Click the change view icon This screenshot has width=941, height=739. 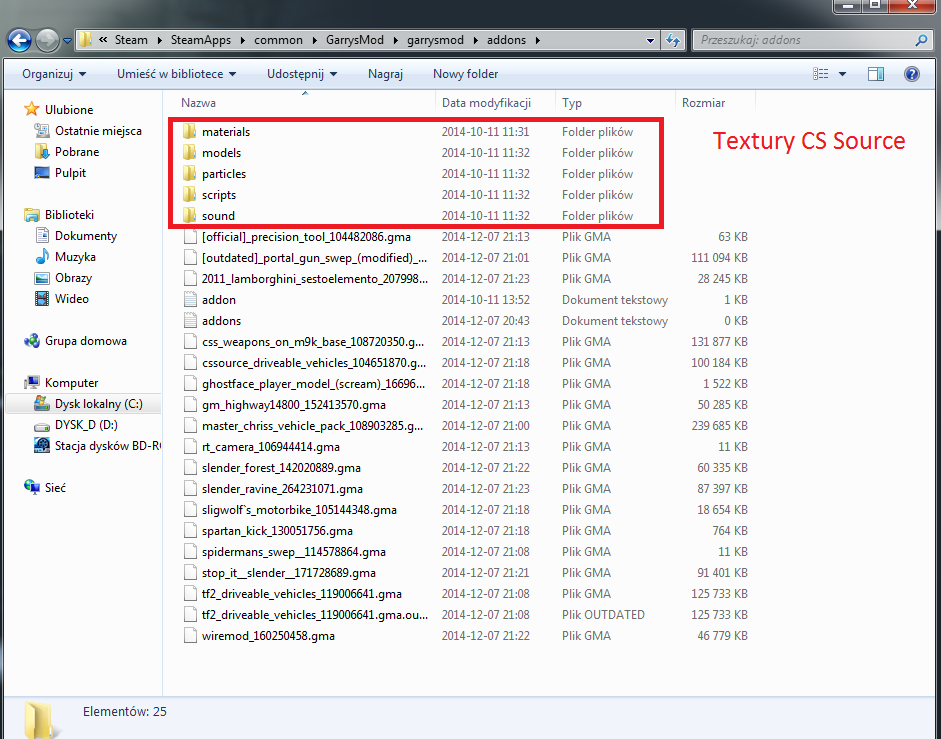pos(820,74)
